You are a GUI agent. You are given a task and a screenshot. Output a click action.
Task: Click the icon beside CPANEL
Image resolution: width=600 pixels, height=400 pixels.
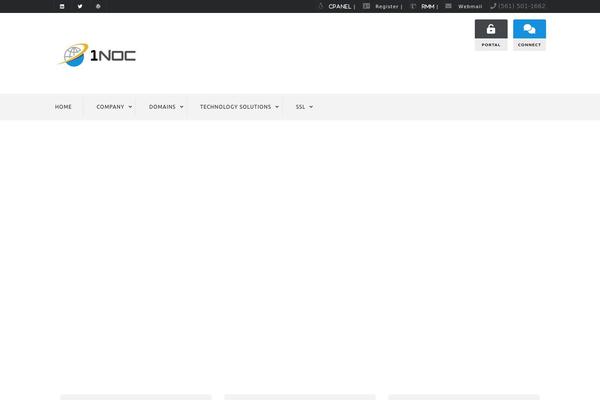(x=321, y=6)
